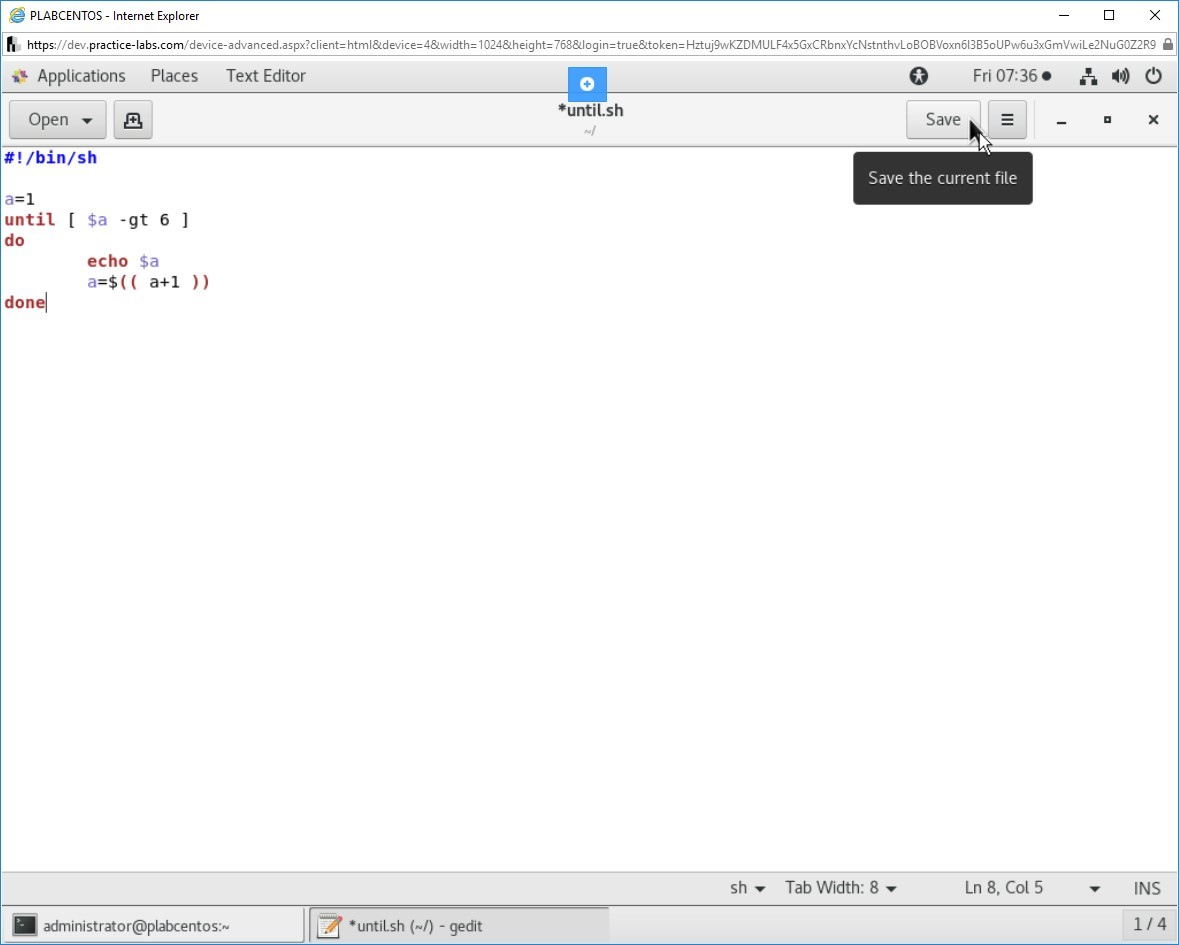Click the blue remote session pin icon
This screenshot has width=1179, height=945.
point(587,84)
